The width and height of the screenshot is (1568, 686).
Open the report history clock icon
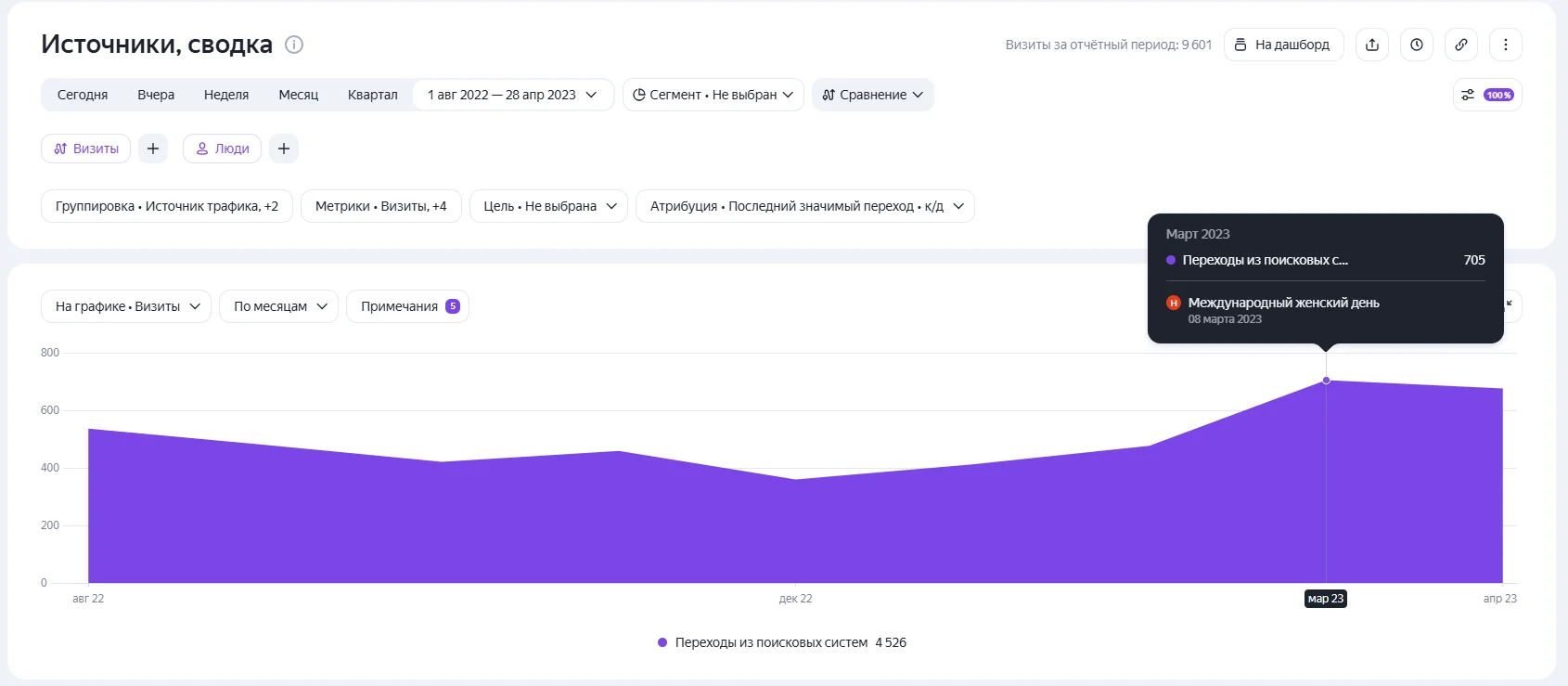tap(1417, 45)
